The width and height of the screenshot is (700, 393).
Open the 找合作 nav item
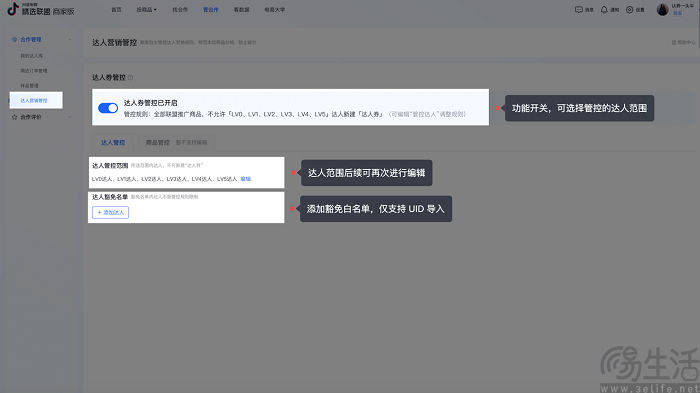tap(180, 10)
